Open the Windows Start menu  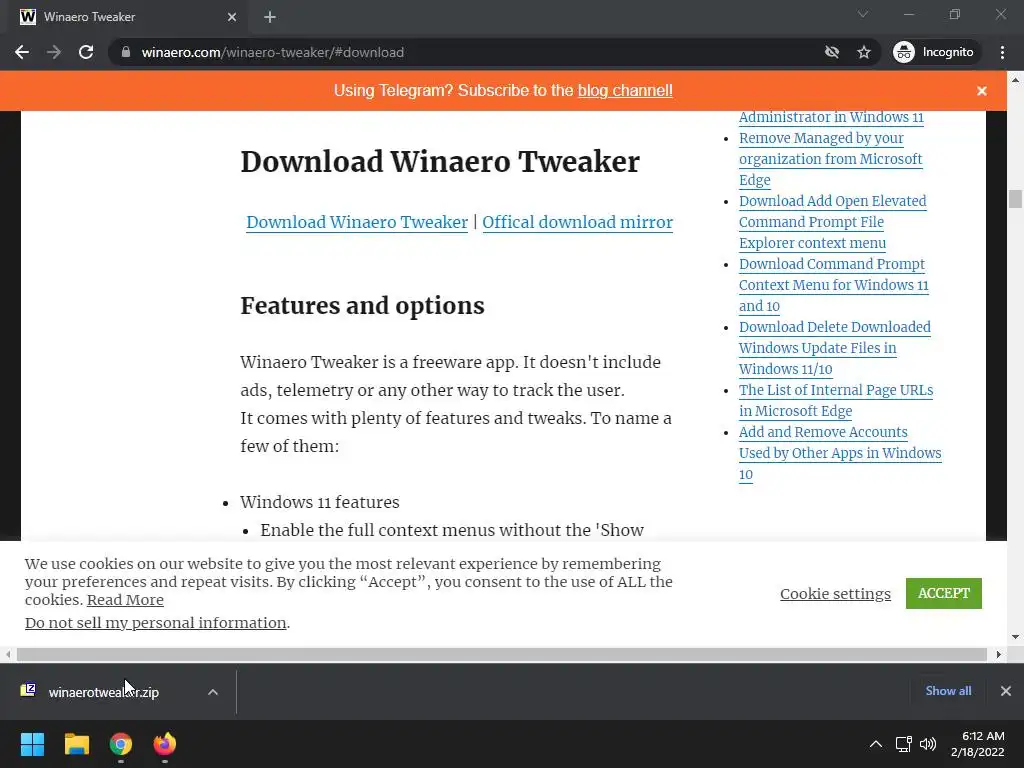(32, 744)
